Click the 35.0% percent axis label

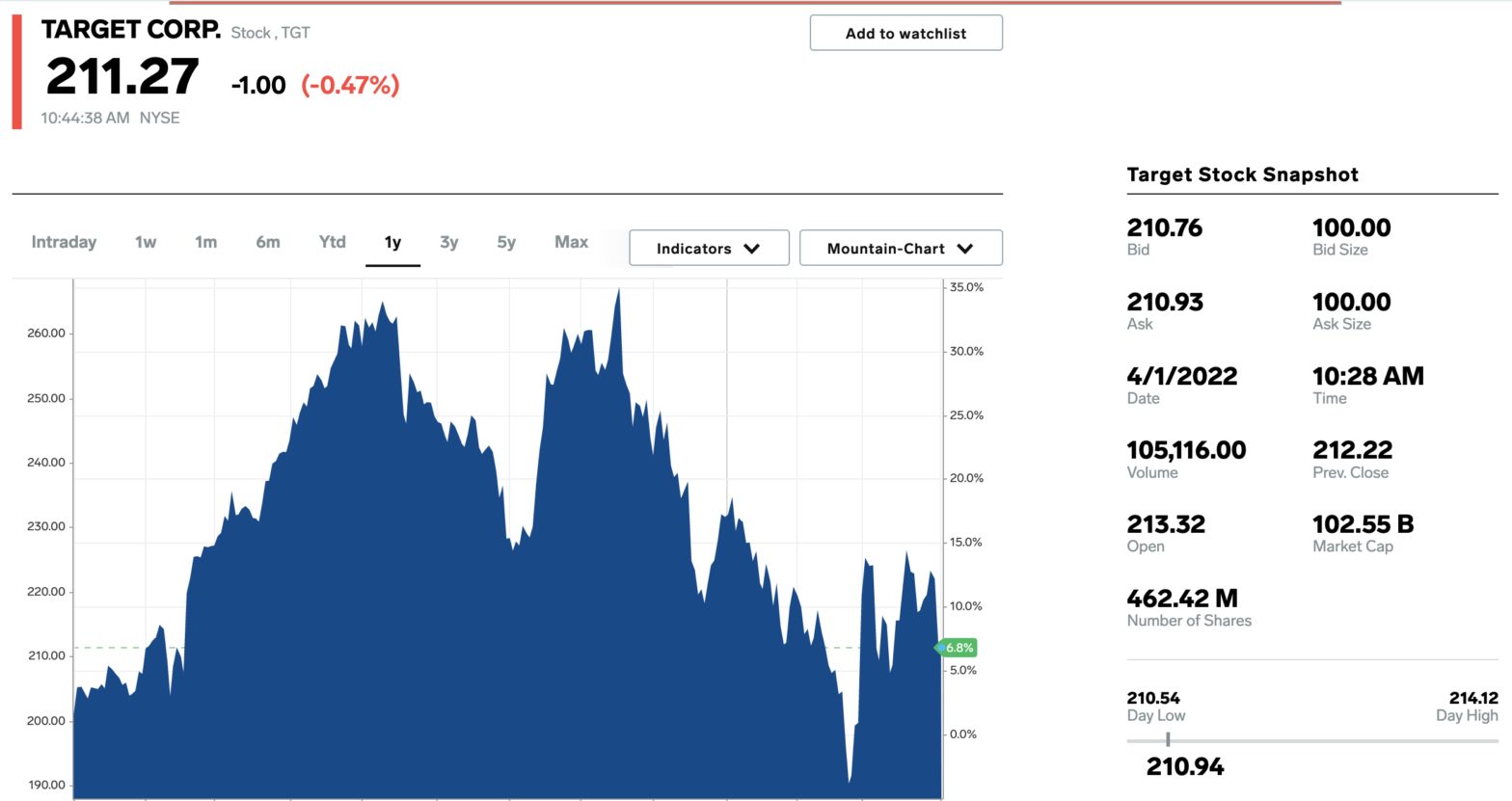[x=966, y=287]
